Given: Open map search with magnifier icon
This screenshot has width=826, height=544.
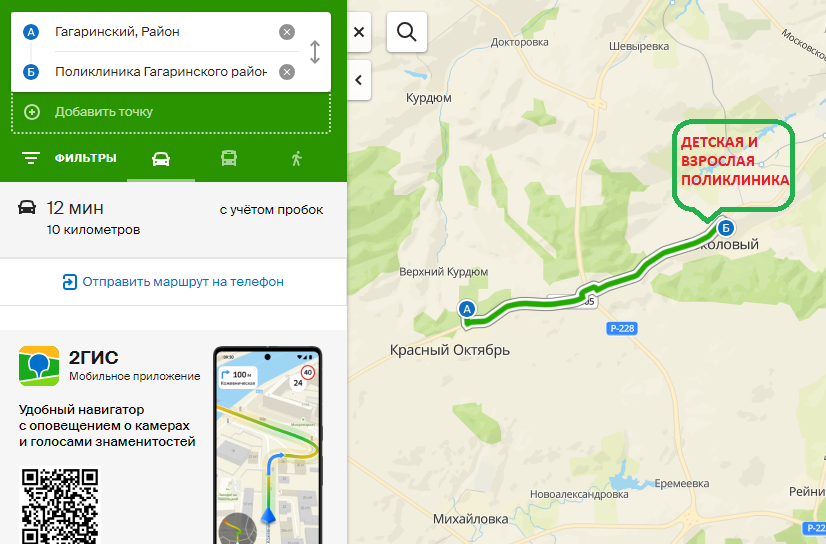Looking at the screenshot, I should [407, 32].
